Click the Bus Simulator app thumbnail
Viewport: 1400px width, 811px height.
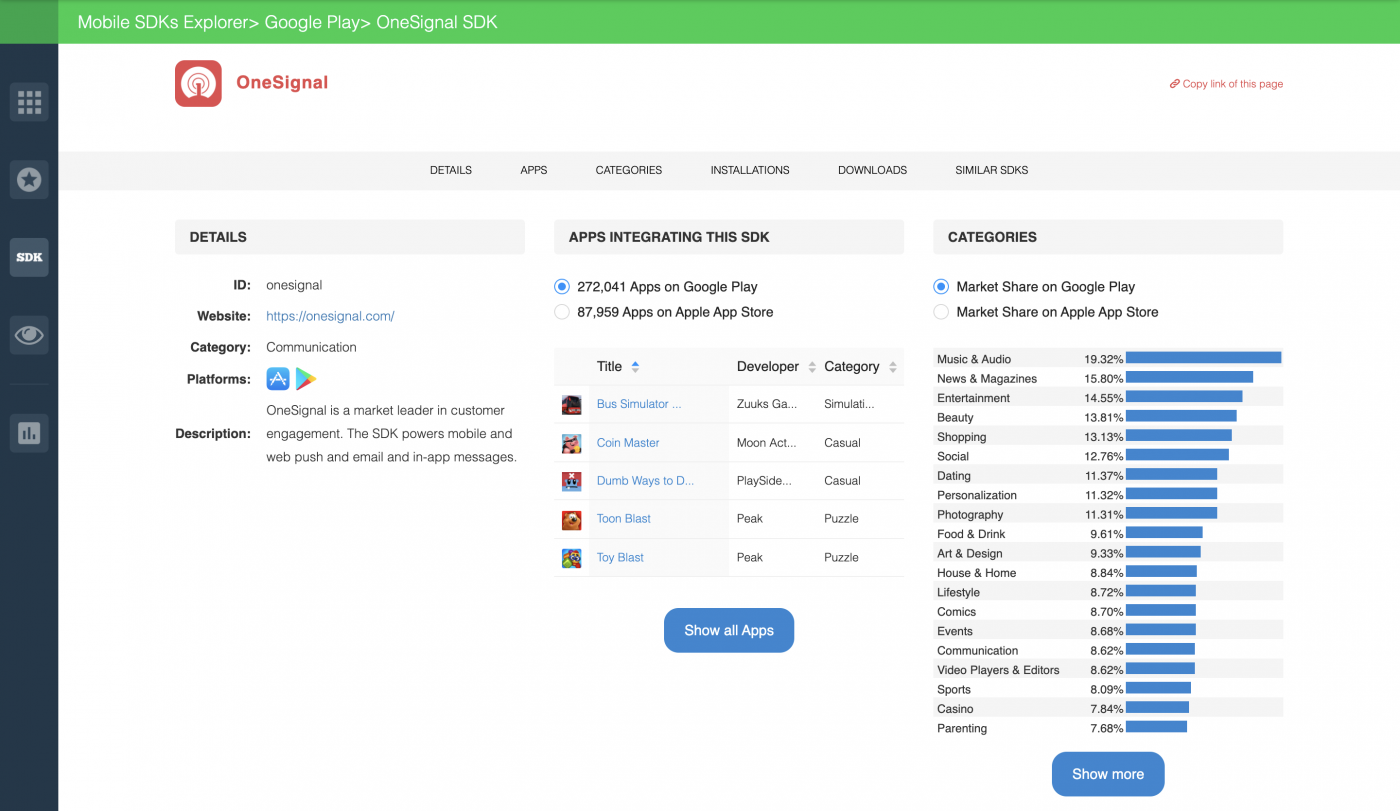pos(571,404)
